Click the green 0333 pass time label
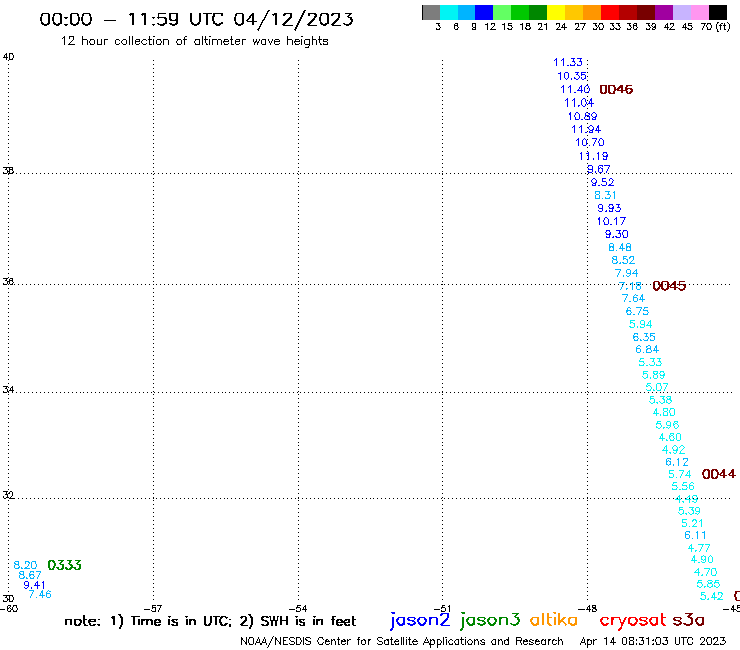 [x=64, y=565]
